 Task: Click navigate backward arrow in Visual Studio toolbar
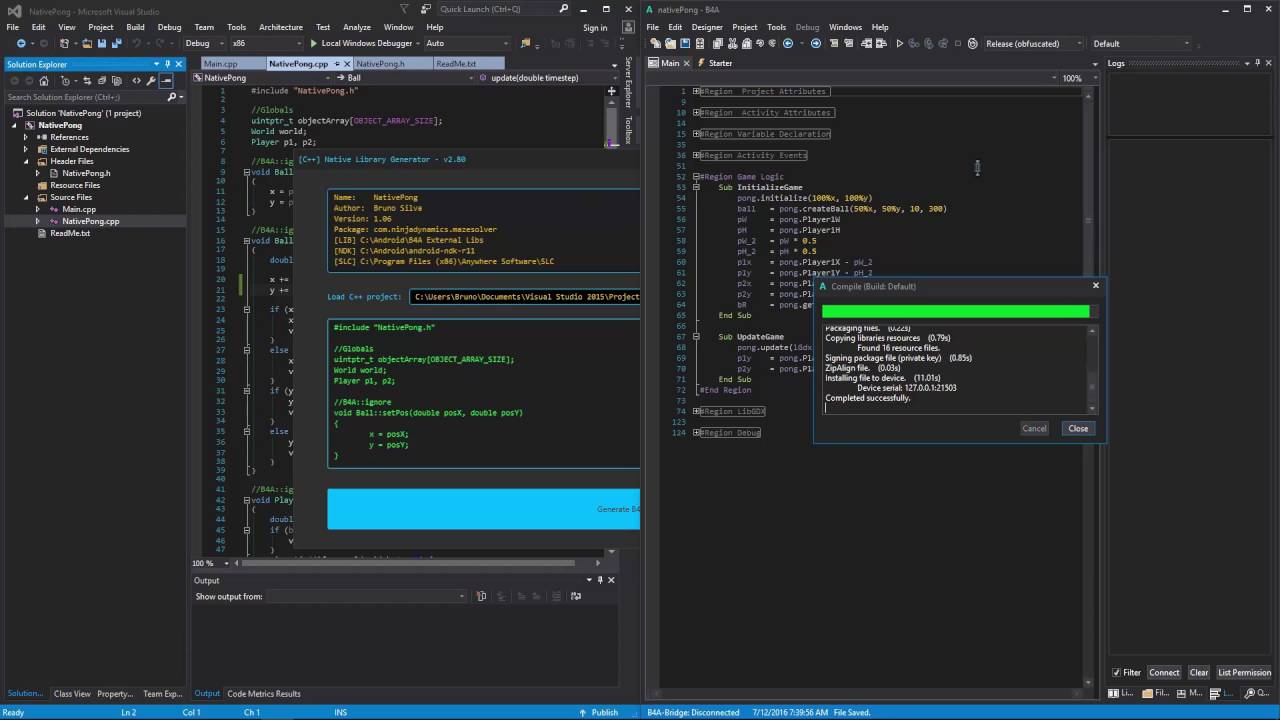coord(21,44)
